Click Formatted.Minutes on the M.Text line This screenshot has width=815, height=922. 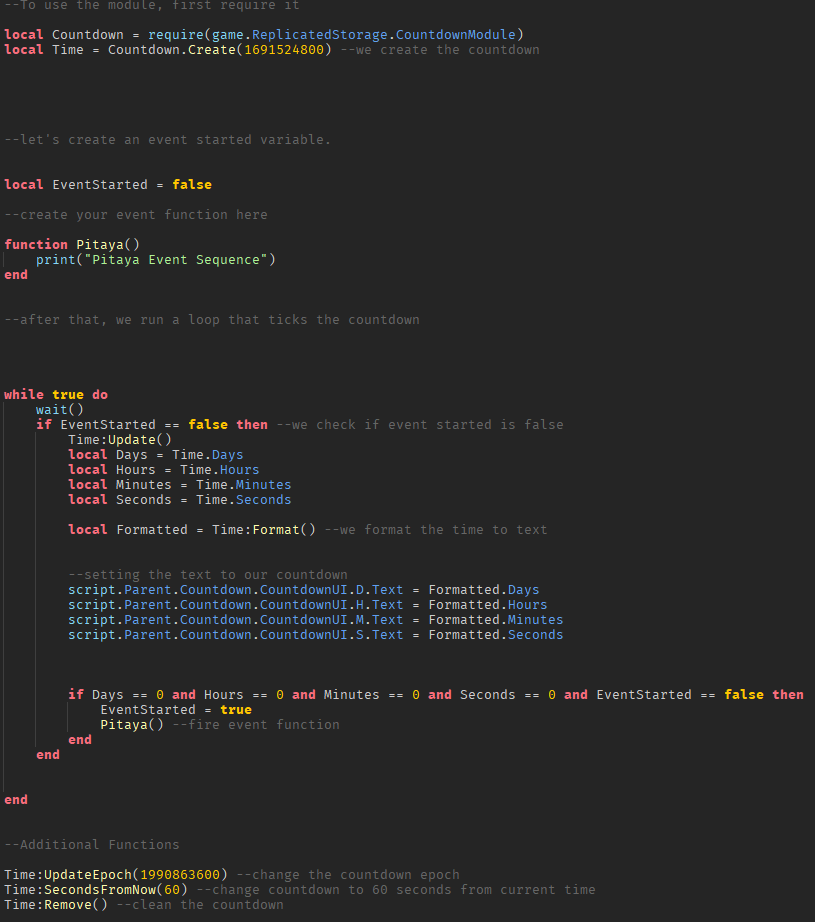[x=496, y=620]
